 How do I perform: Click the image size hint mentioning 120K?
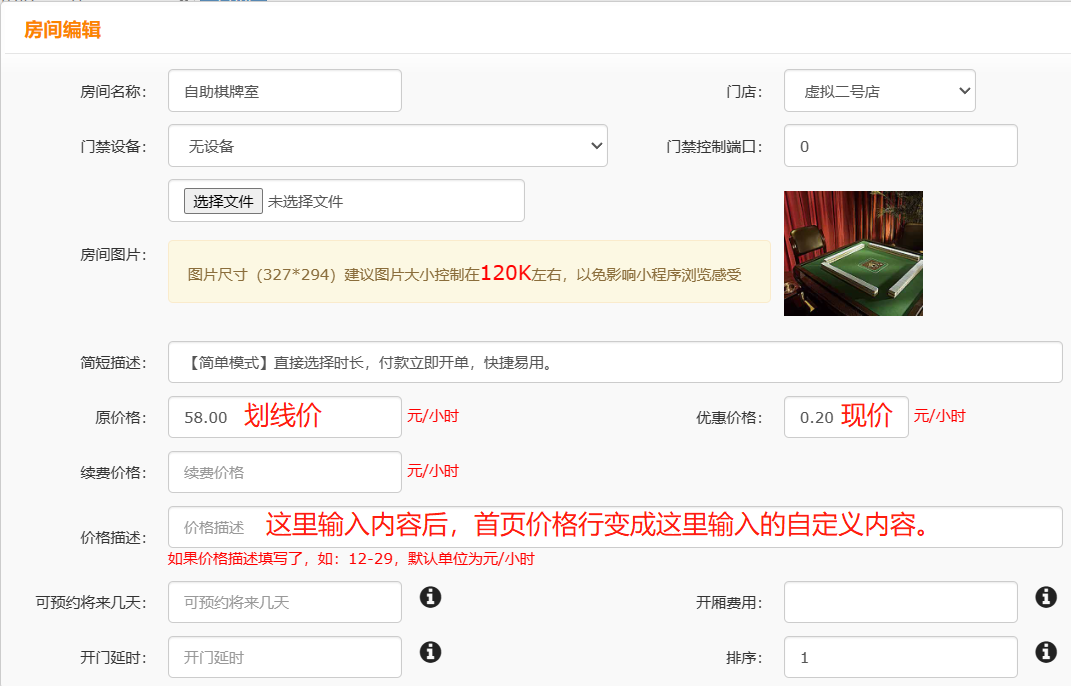tap(469, 271)
